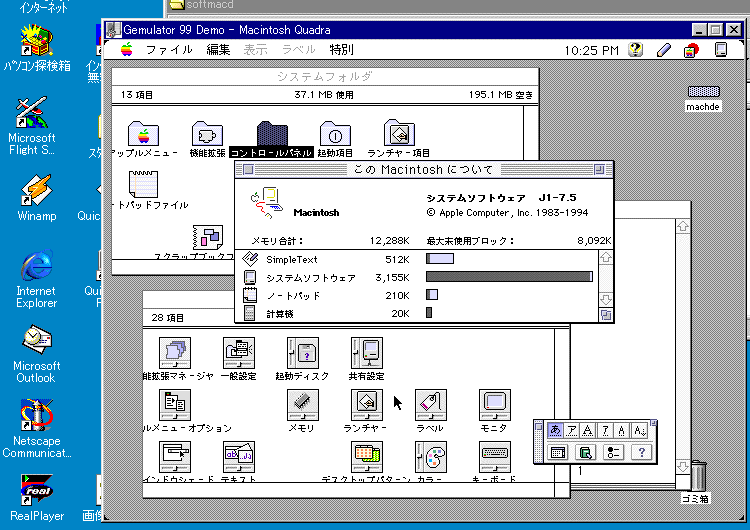750x530 pixels.
Task: Open the モニタ control panel
Action: (495, 405)
